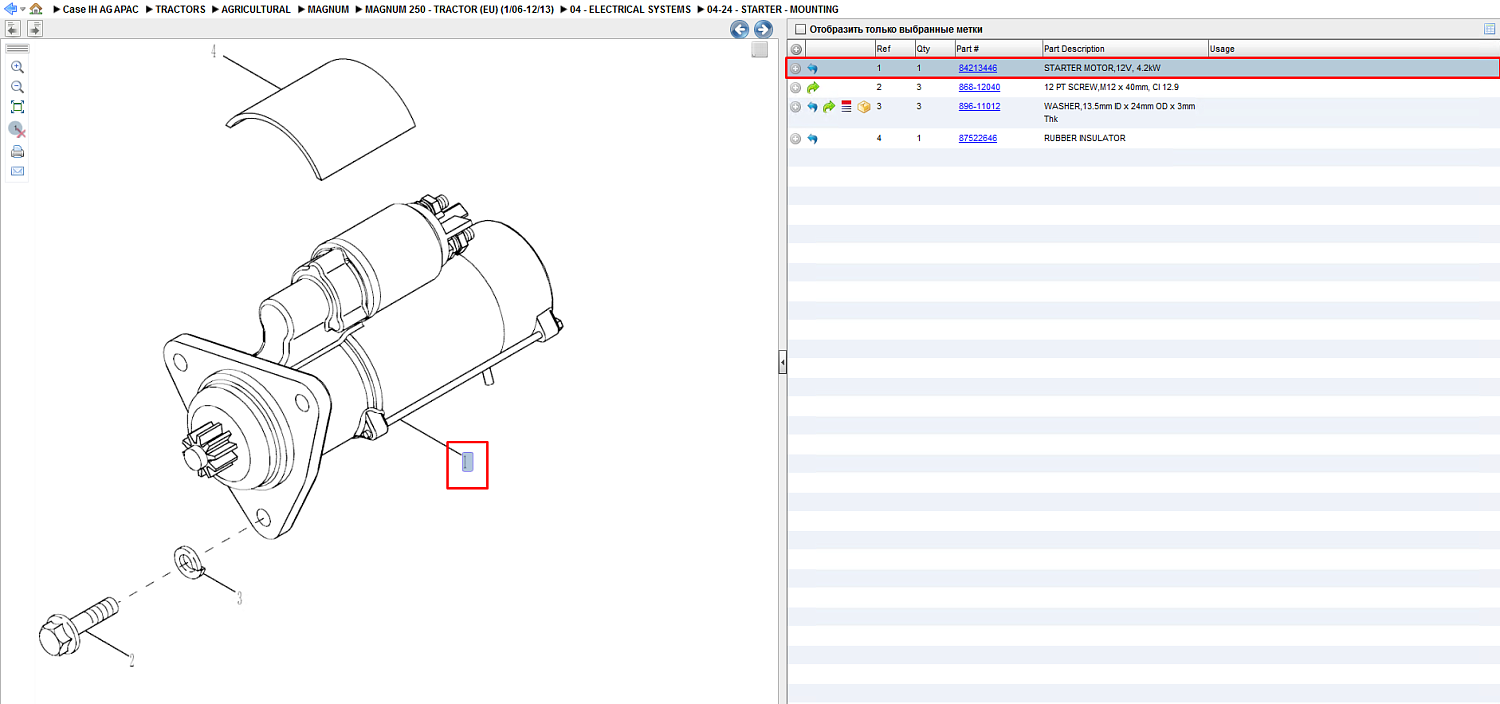Open the back history dropdown arrow

pos(21,9)
